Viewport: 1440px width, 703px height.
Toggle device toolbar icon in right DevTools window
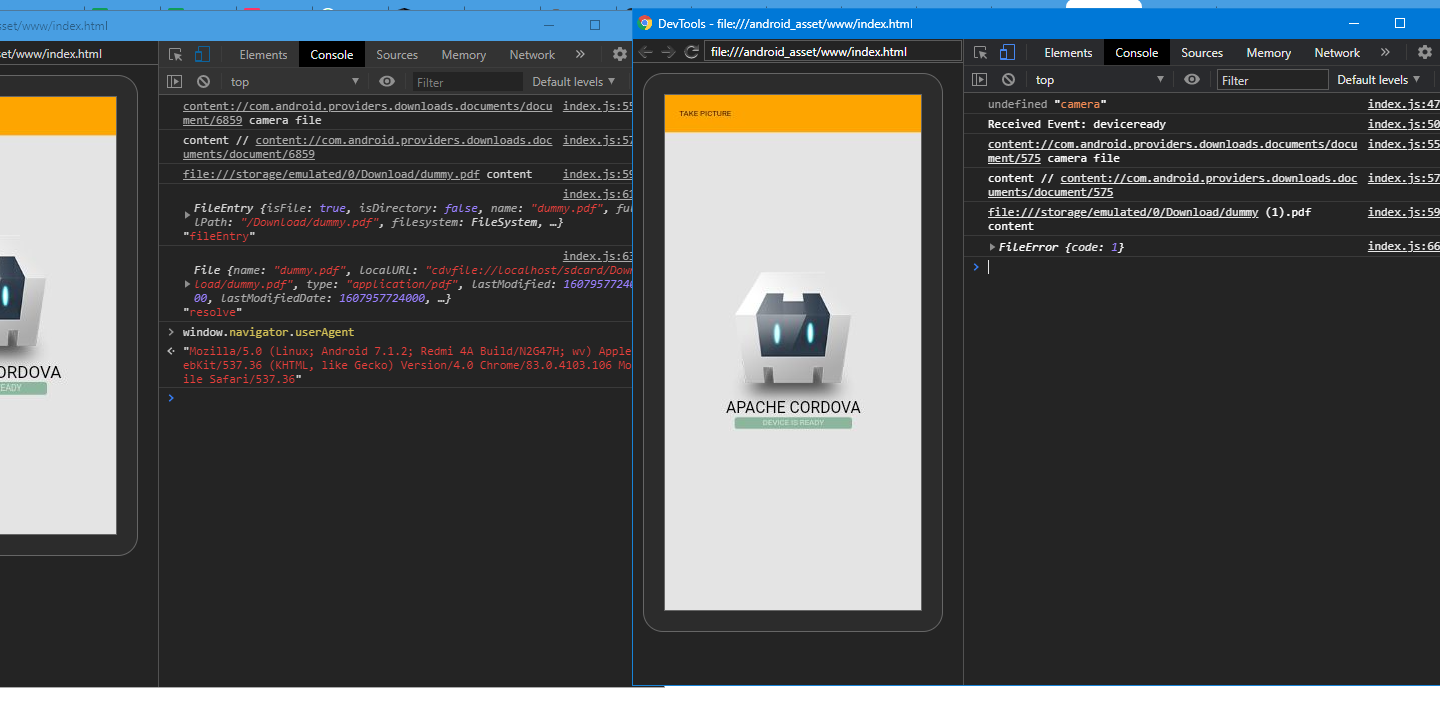[x=1007, y=53]
